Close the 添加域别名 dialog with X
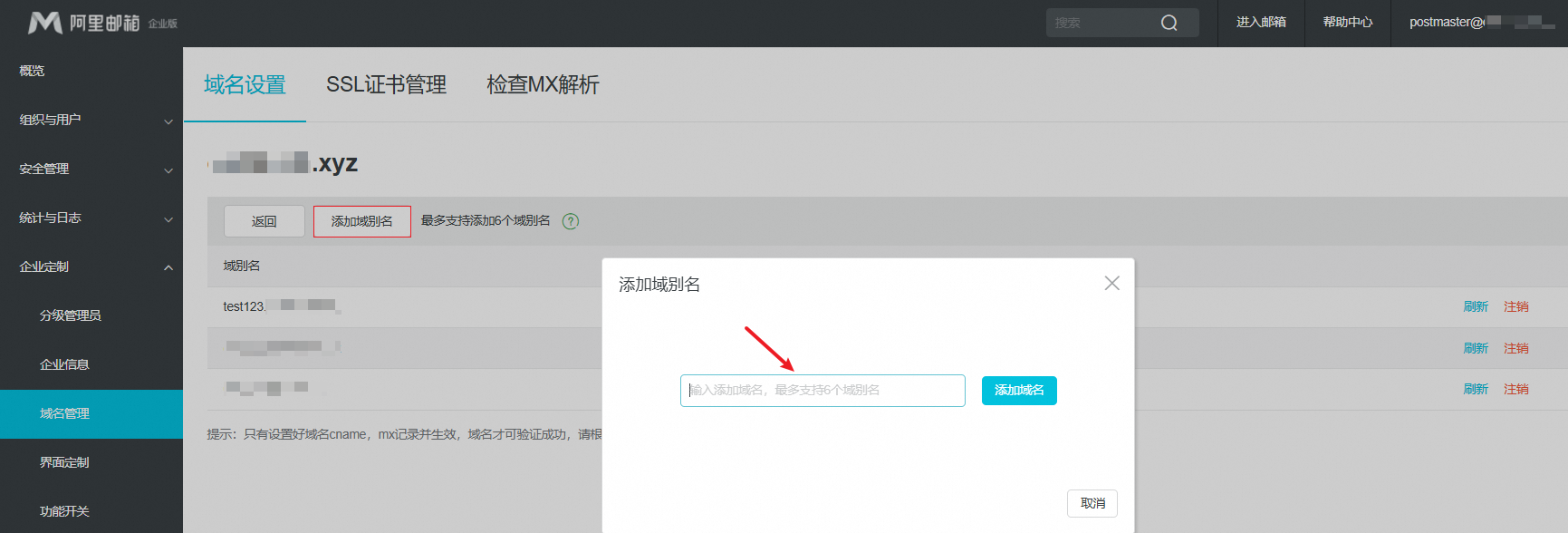 click(1111, 284)
